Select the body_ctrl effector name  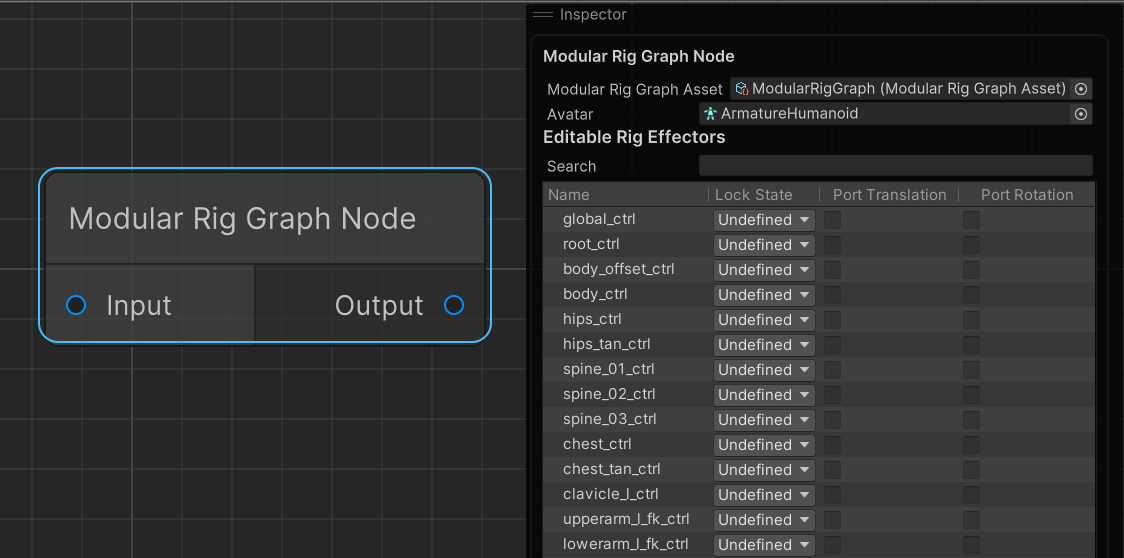pos(596,294)
